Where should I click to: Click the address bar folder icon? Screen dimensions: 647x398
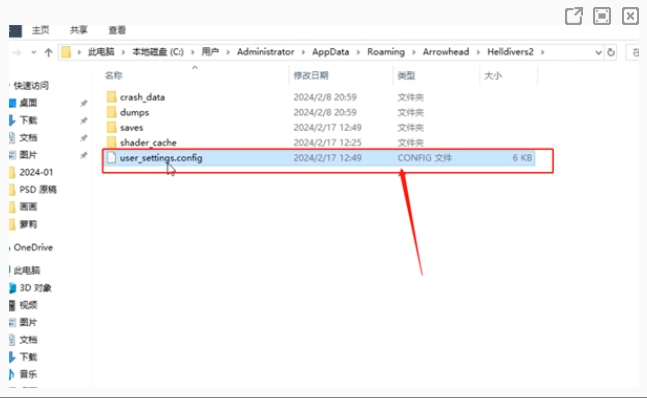point(66,52)
